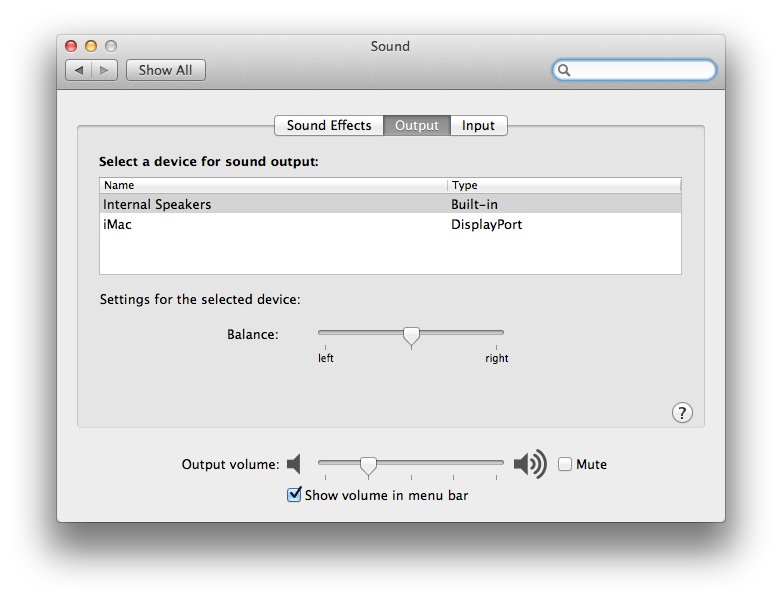Select the Output tab
The height and width of the screenshot is (601, 782).
[x=417, y=125]
